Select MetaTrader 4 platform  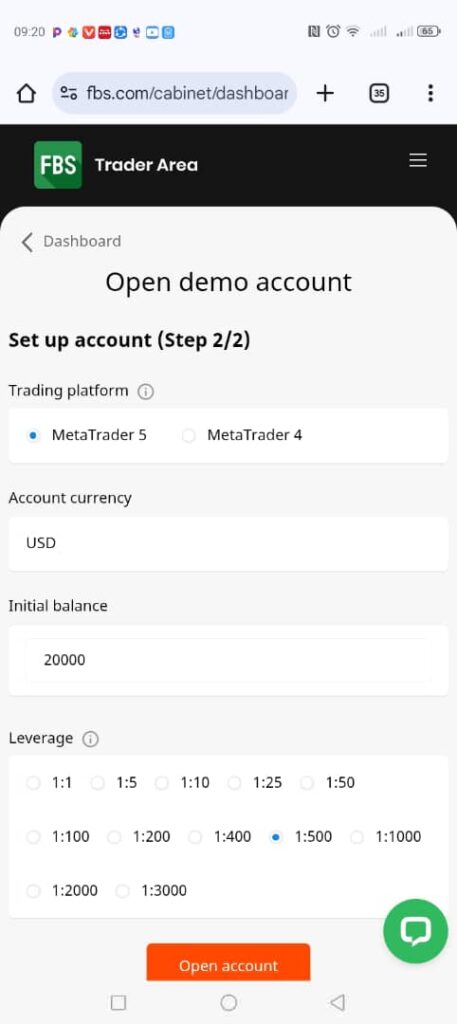point(242,436)
